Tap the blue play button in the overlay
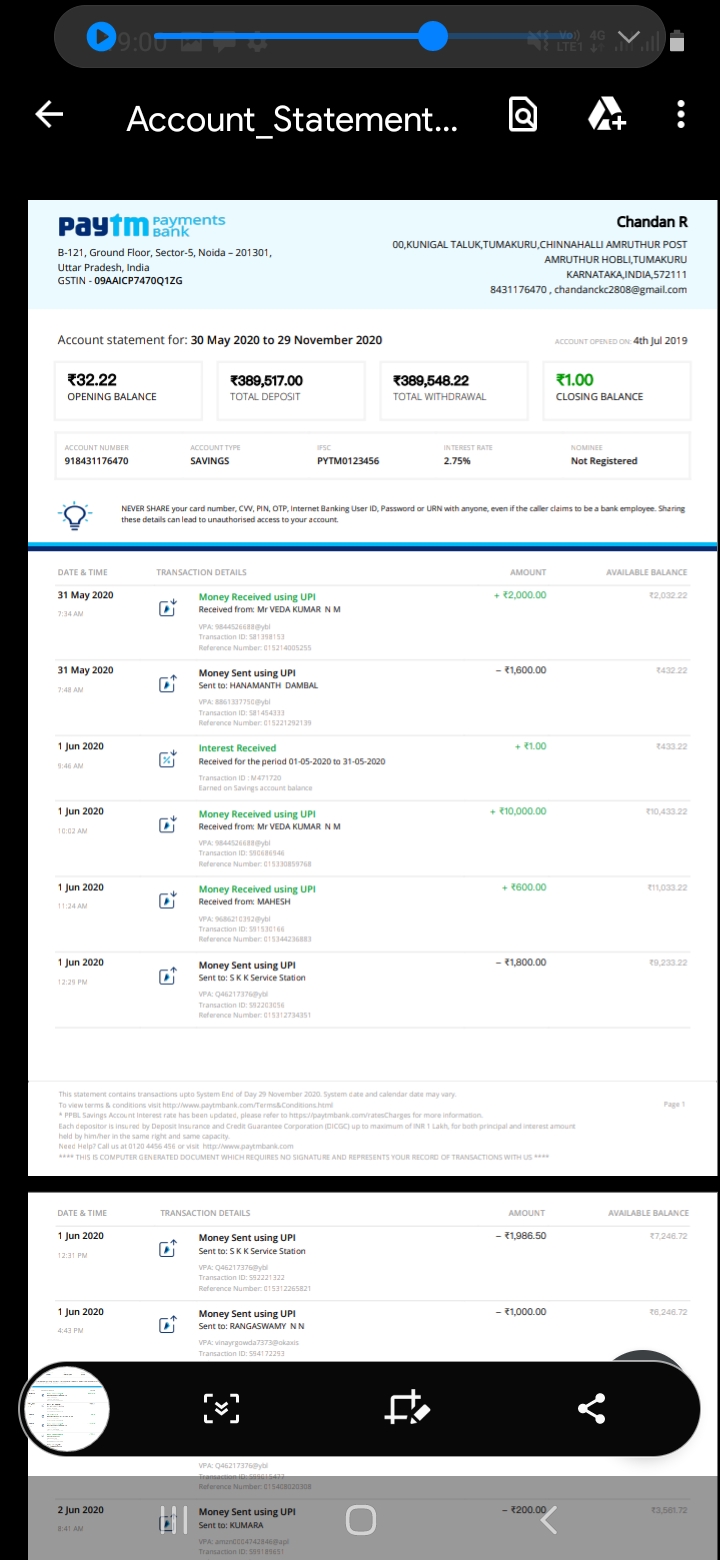Screen dimensions: 720x1560 pyautogui.click(x=101, y=37)
